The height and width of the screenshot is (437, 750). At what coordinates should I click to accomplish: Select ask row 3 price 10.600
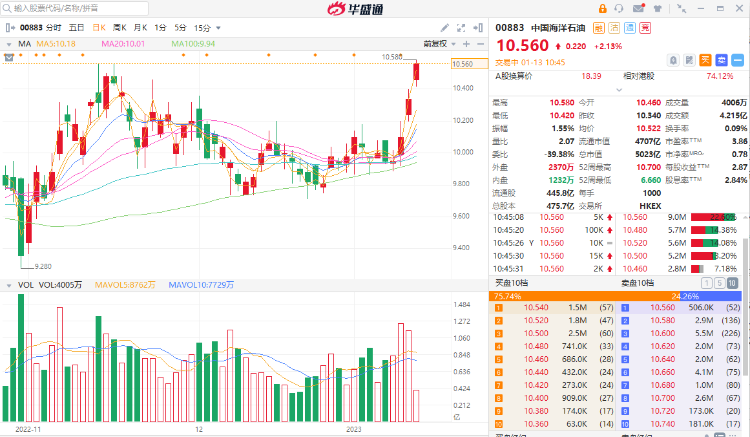click(662, 334)
